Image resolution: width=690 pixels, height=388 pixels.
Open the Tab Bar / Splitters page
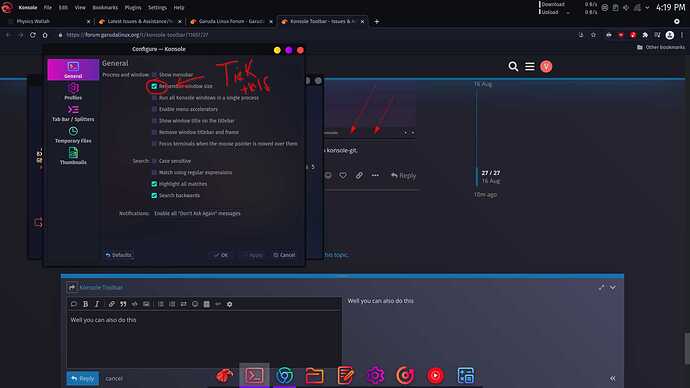coord(73,113)
